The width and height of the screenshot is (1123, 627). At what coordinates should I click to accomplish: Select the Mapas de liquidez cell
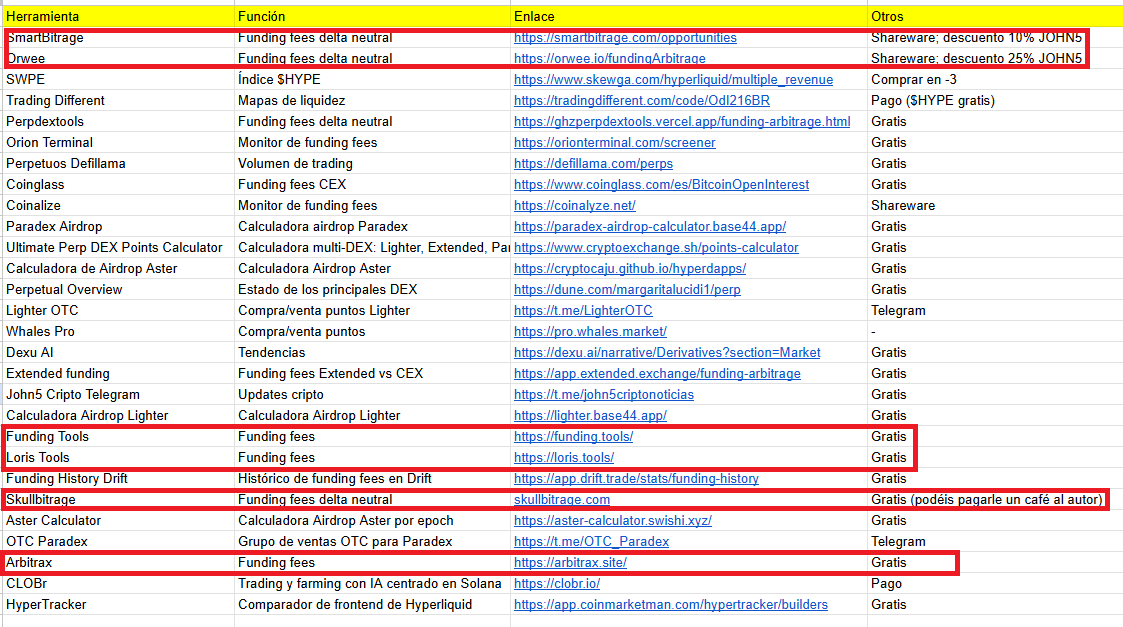[x=372, y=100]
